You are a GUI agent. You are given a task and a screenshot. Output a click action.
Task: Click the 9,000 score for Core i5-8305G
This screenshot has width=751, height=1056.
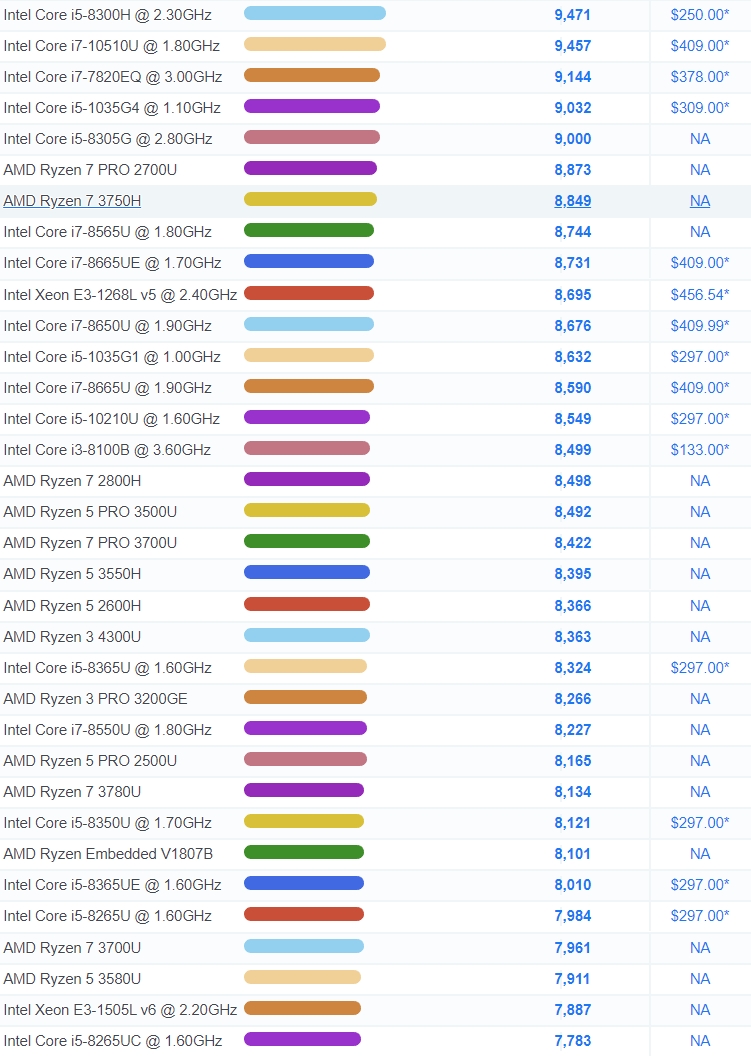tap(573, 139)
